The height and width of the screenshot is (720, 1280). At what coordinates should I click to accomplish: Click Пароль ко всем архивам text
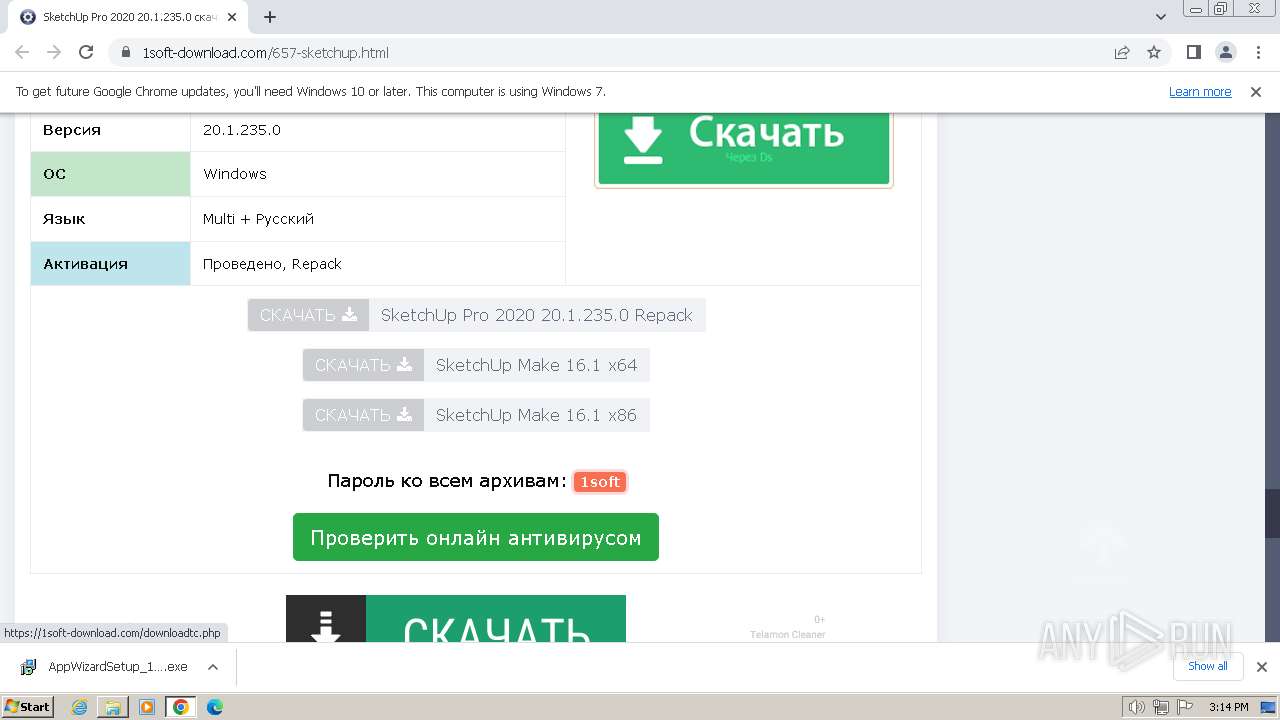(x=447, y=481)
